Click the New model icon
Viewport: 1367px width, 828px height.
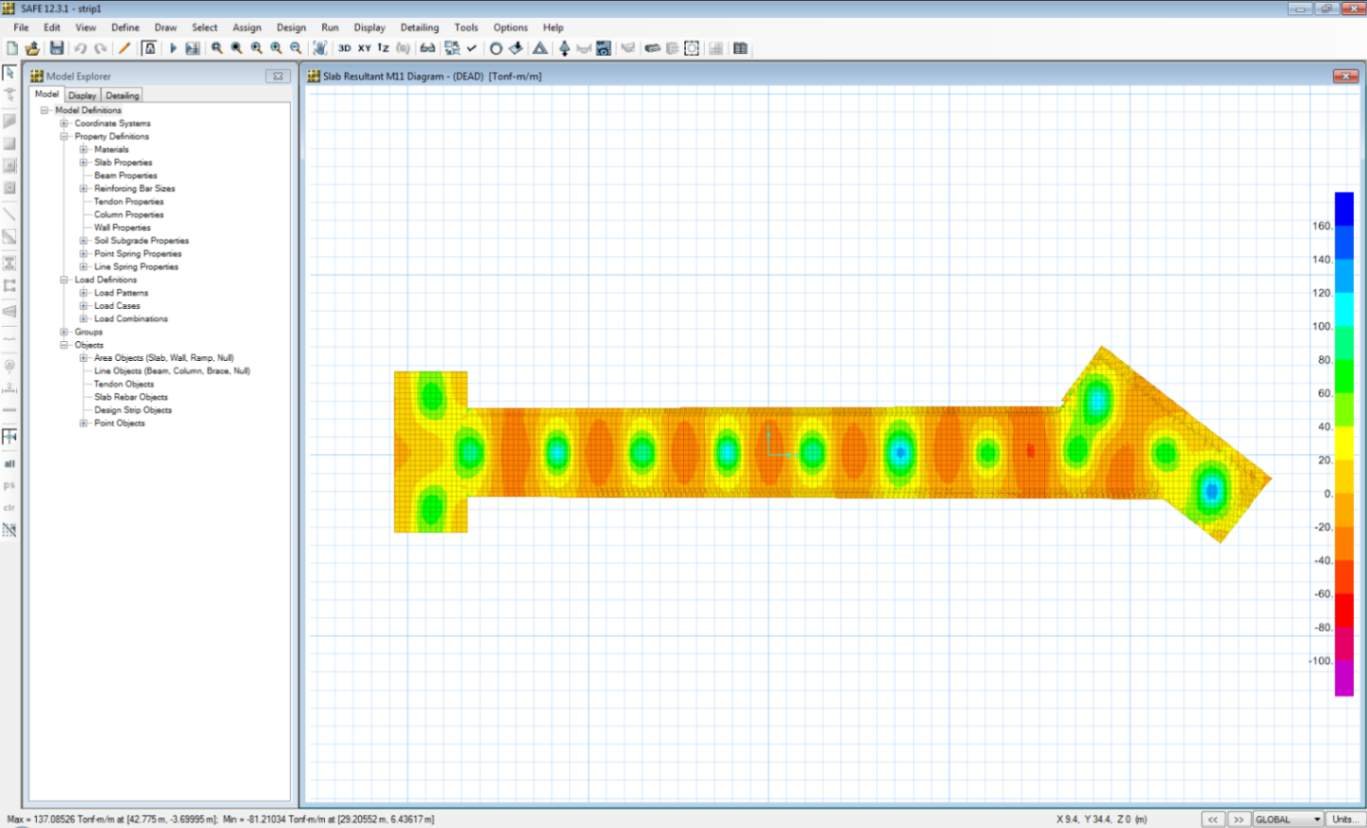(x=12, y=48)
